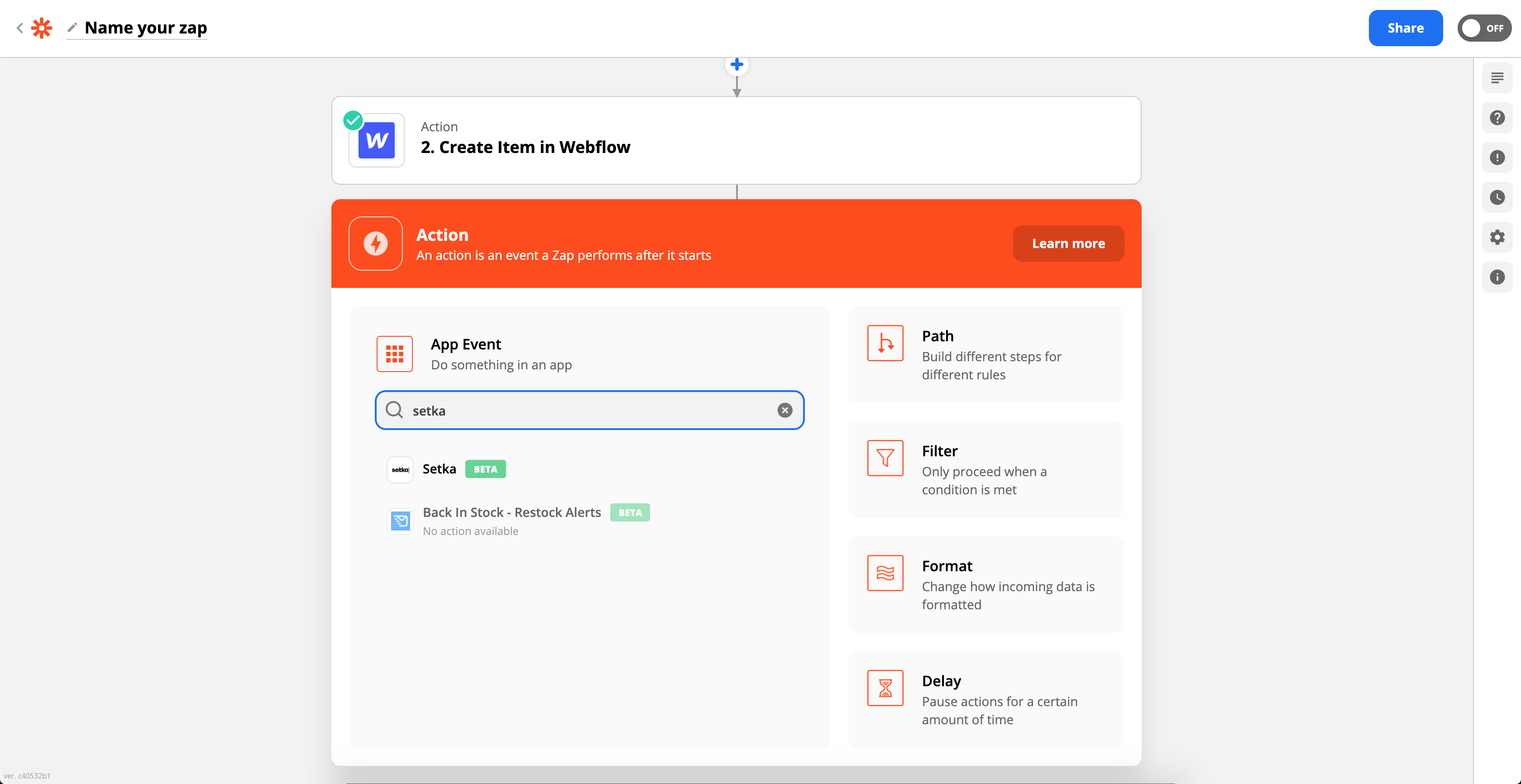Image resolution: width=1521 pixels, height=784 pixels.
Task: Select Path to build different steps
Action: (x=985, y=354)
